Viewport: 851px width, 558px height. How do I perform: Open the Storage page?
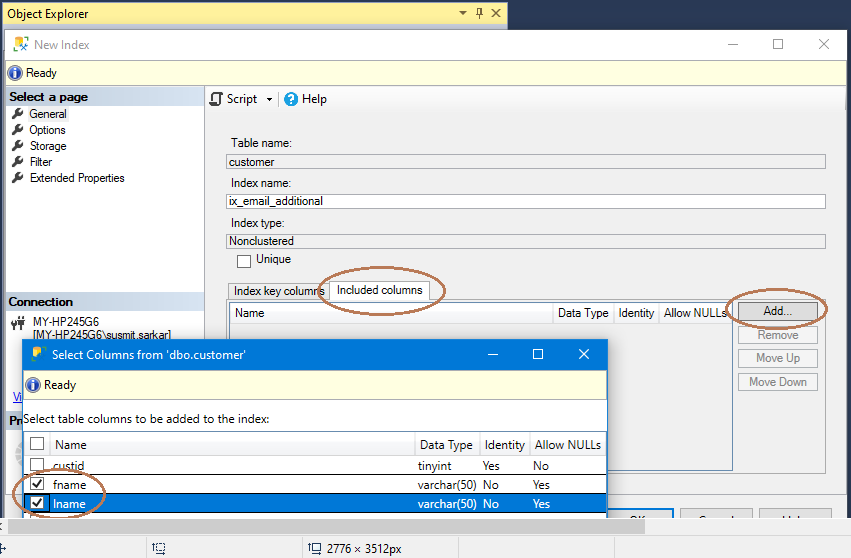47,146
